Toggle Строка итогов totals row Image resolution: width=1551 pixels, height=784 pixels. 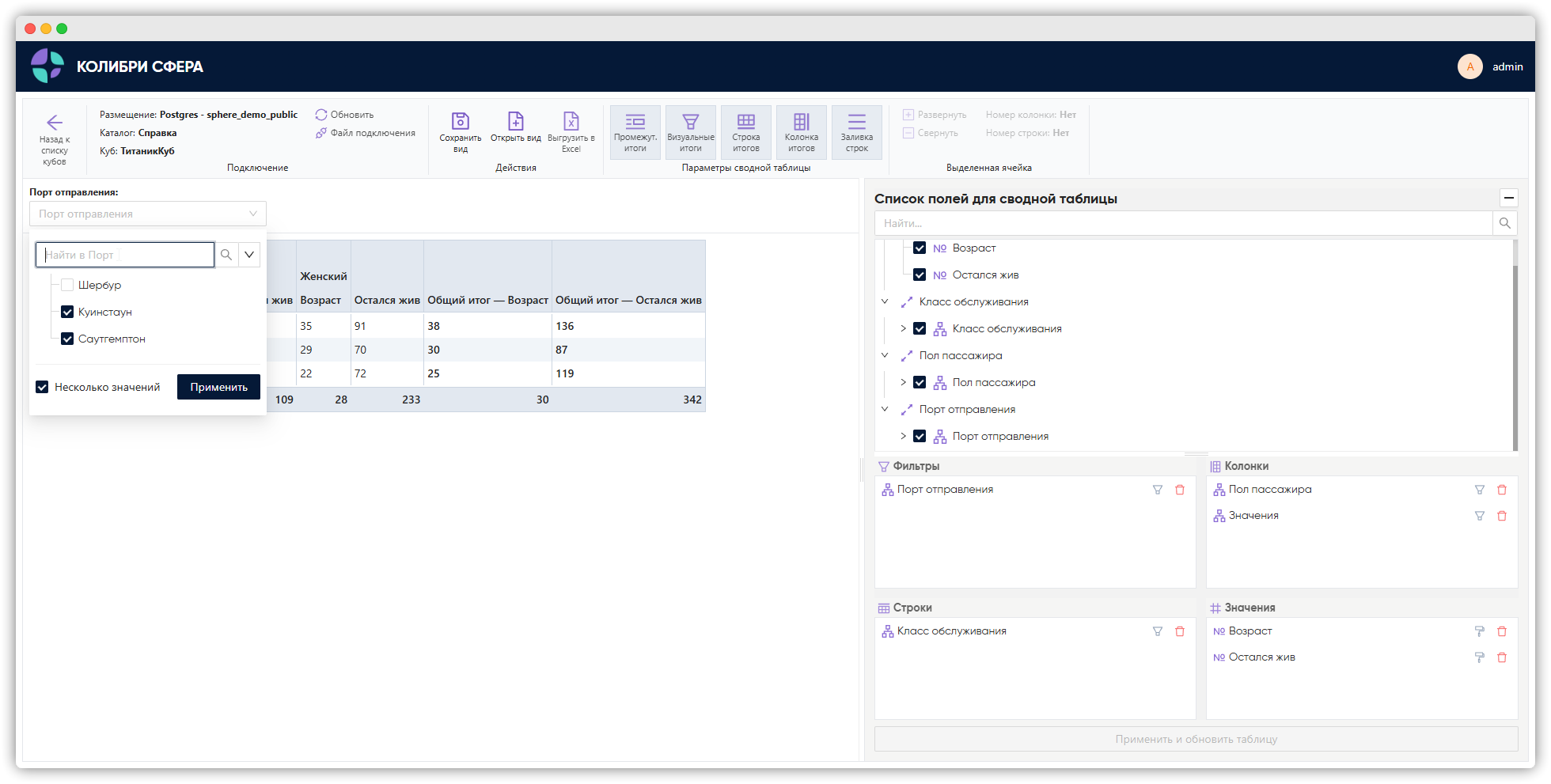(746, 132)
